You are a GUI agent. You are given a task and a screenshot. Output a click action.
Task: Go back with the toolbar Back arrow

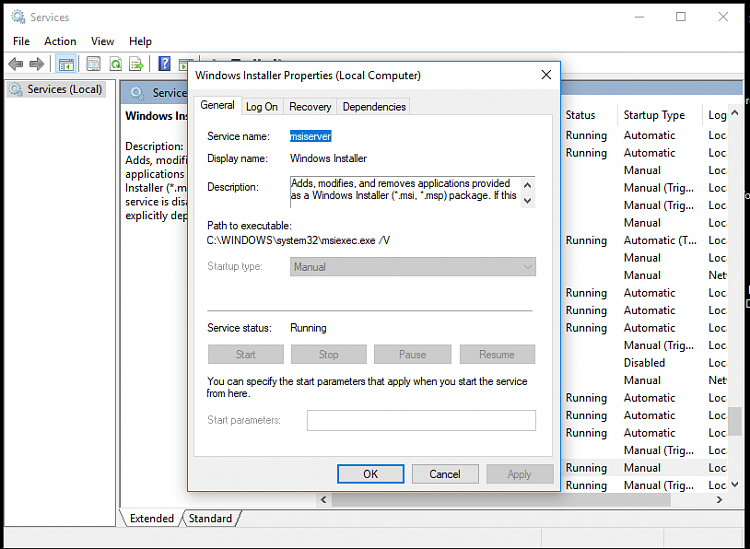tap(16, 64)
